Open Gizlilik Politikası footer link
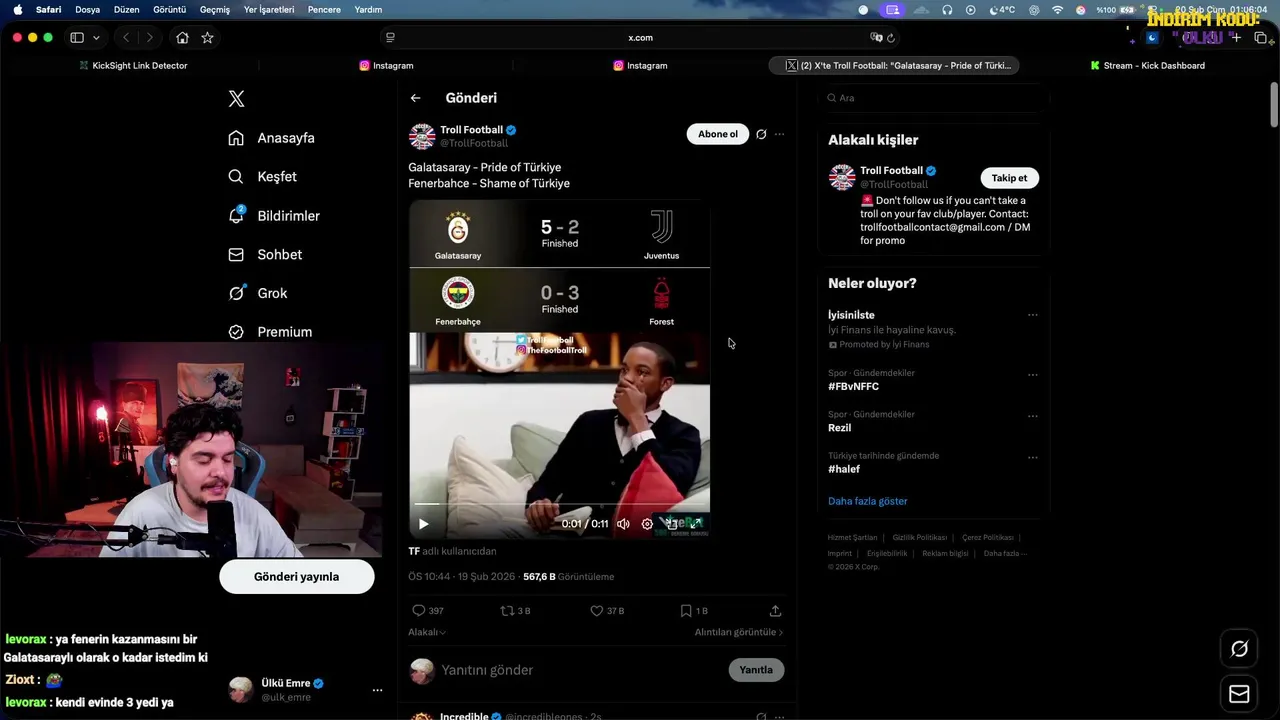The width and height of the screenshot is (1280, 720). tap(919, 538)
